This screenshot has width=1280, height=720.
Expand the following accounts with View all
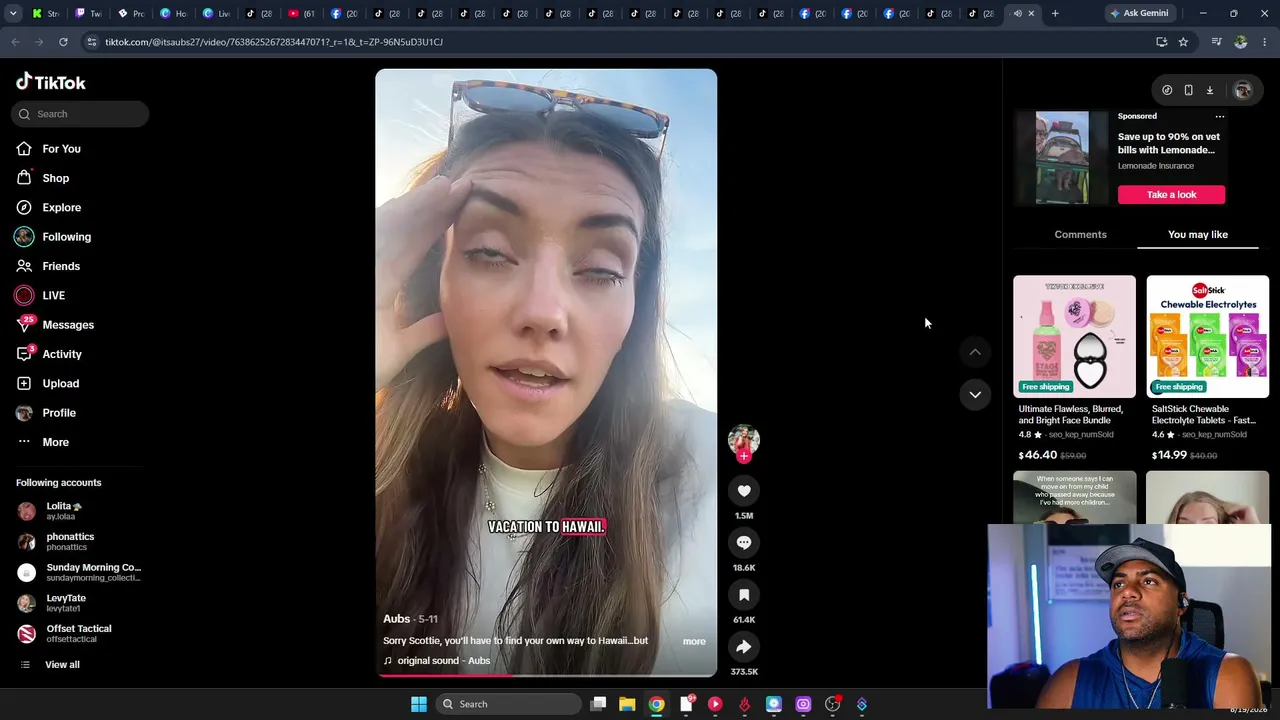click(50, 665)
